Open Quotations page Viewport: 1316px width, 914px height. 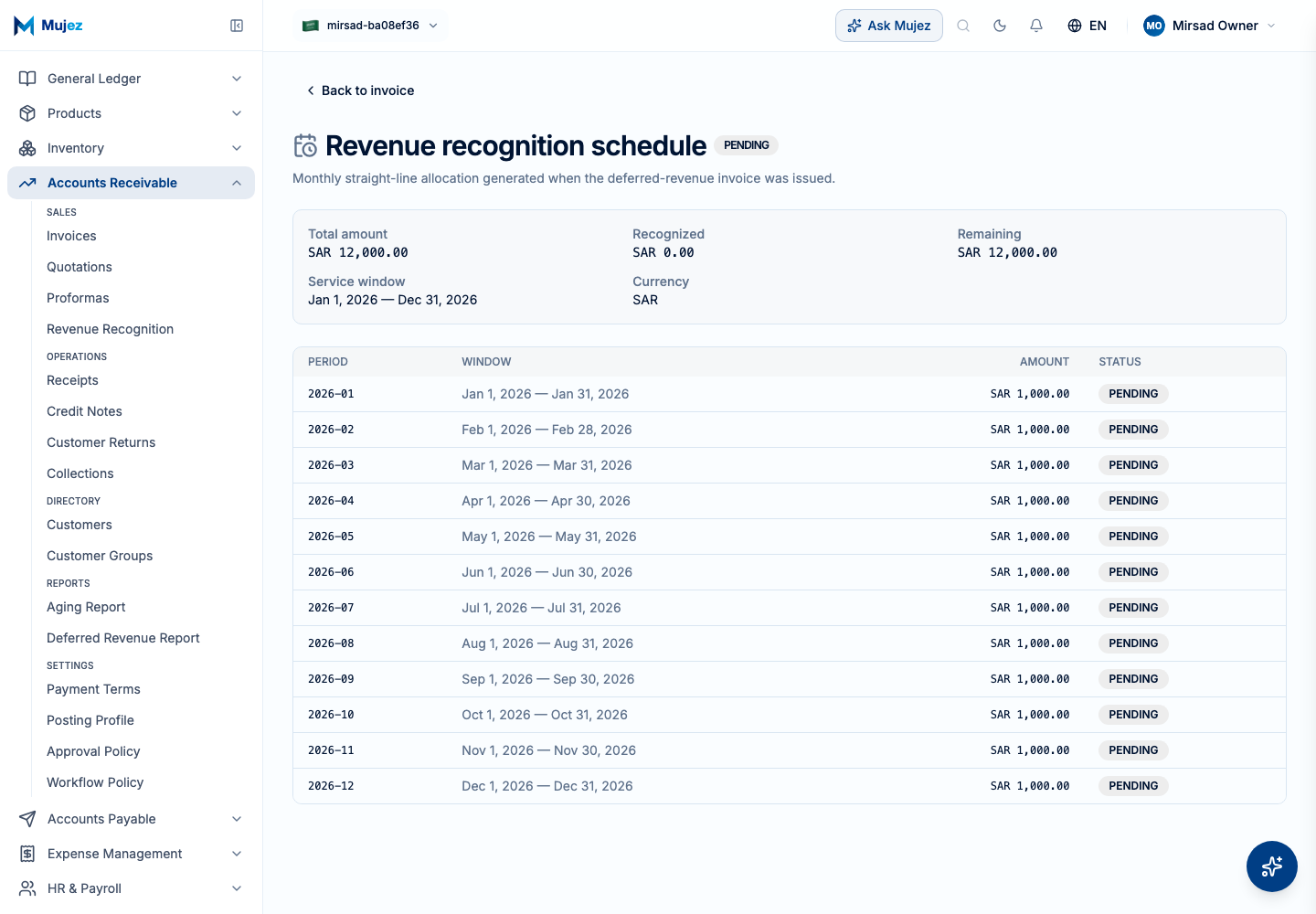click(x=80, y=267)
